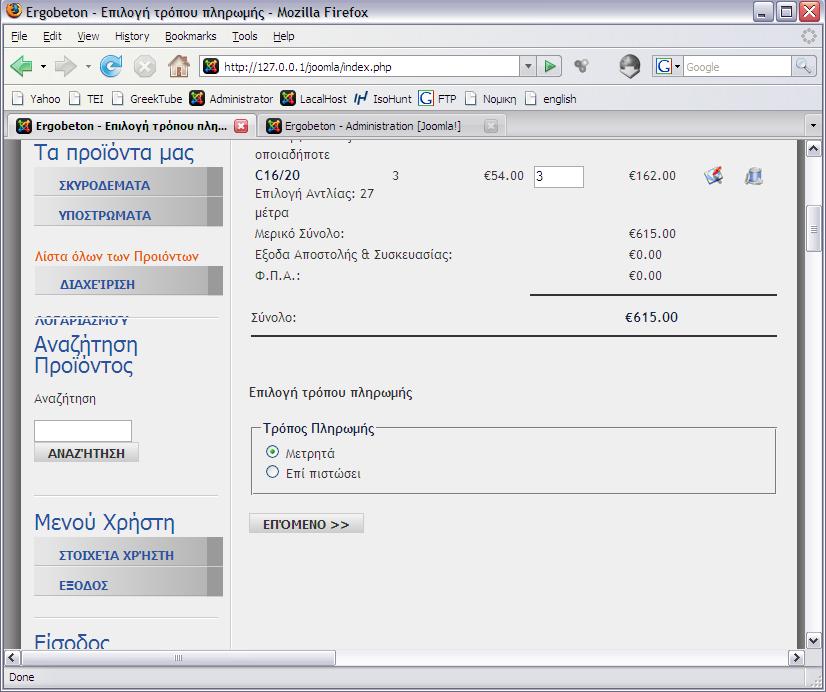Open the ΥΠΟΣΤΡΩΜΑΤΑ product category
The width and height of the screenshot is (826, 692).
pyautogui.click(x=128, y=213)
